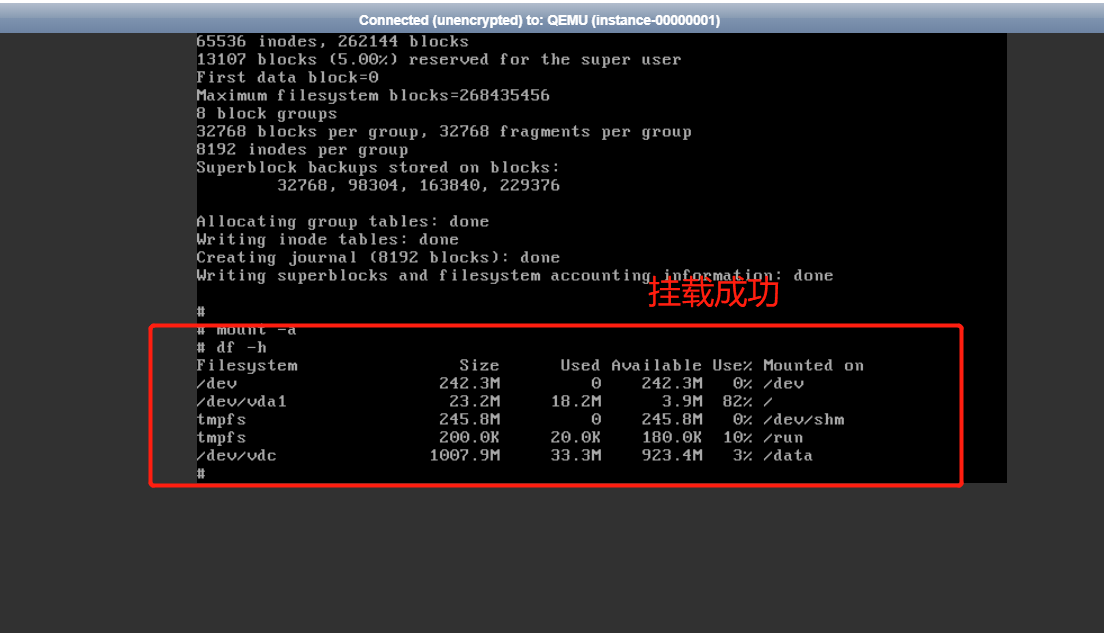Click the "Mounted on" column header
Image resolution: width=1104 pixels, height=633 pixels.
(812, 365)
